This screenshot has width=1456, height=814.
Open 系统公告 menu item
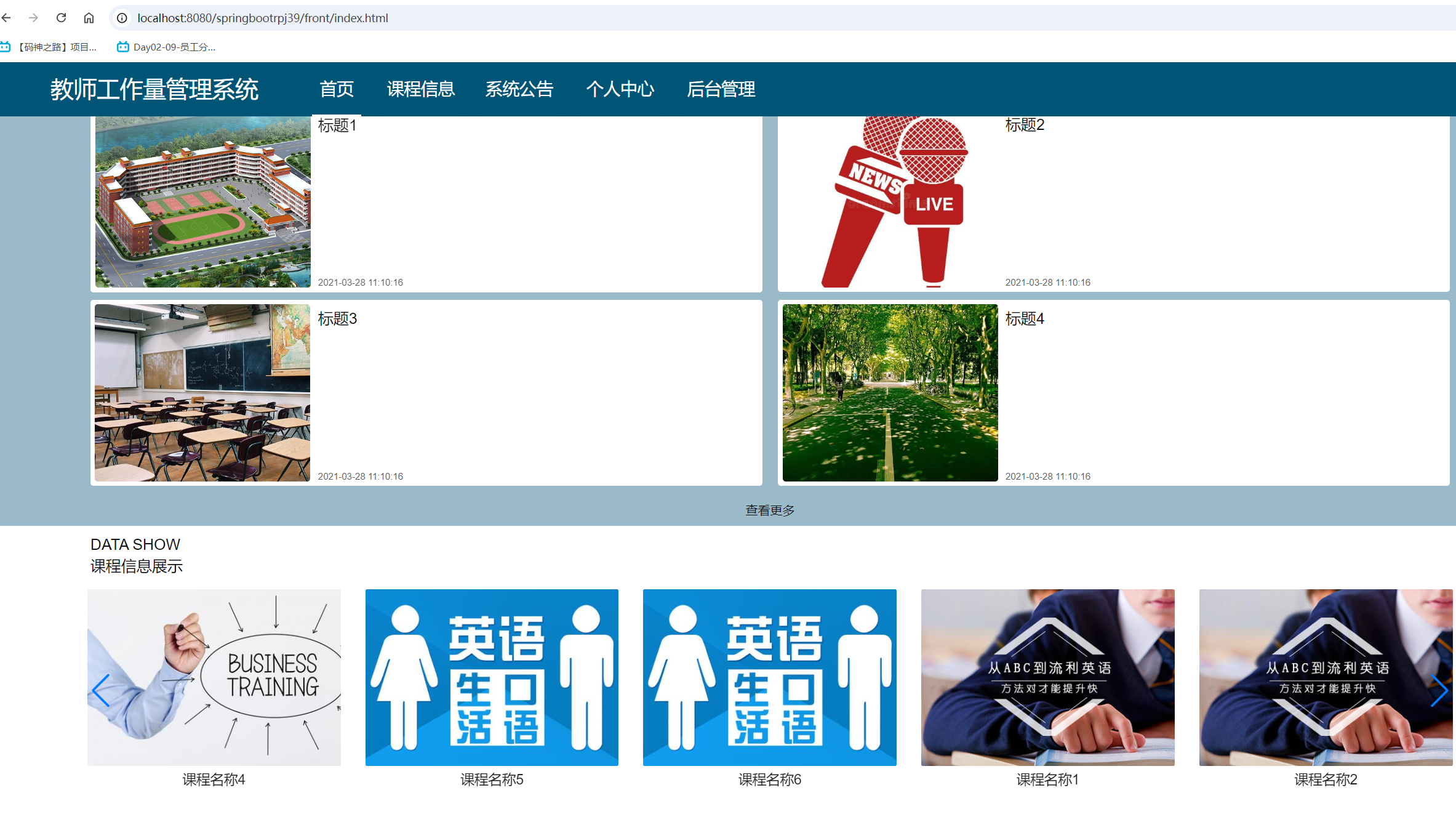(519, 89)
